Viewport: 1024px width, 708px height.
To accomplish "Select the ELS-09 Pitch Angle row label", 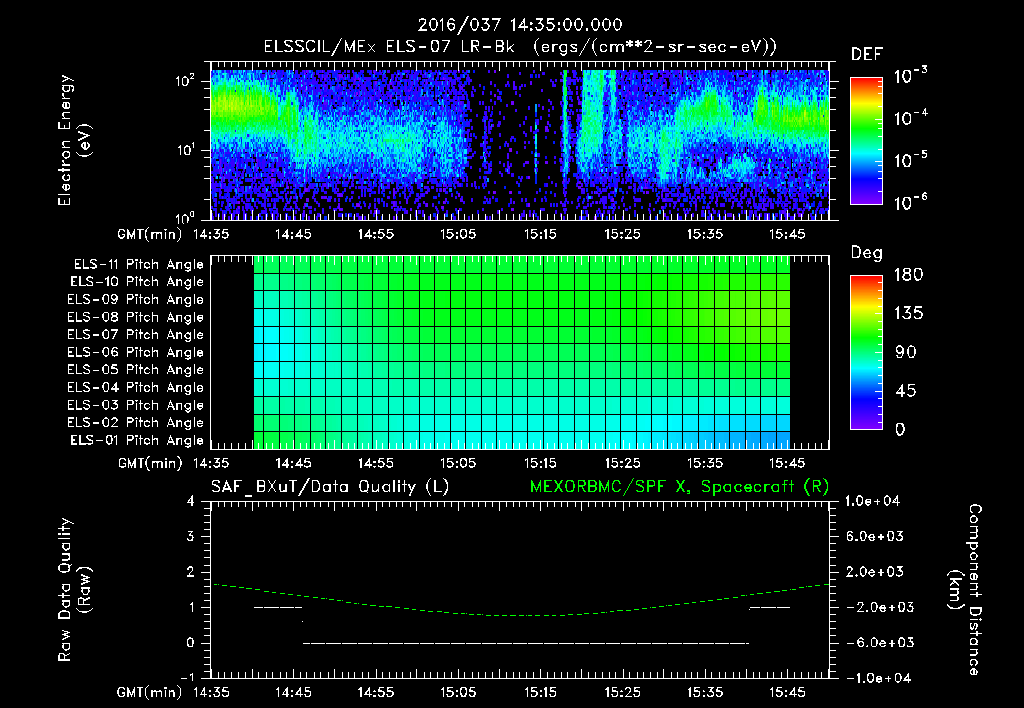I will [135, 300].
